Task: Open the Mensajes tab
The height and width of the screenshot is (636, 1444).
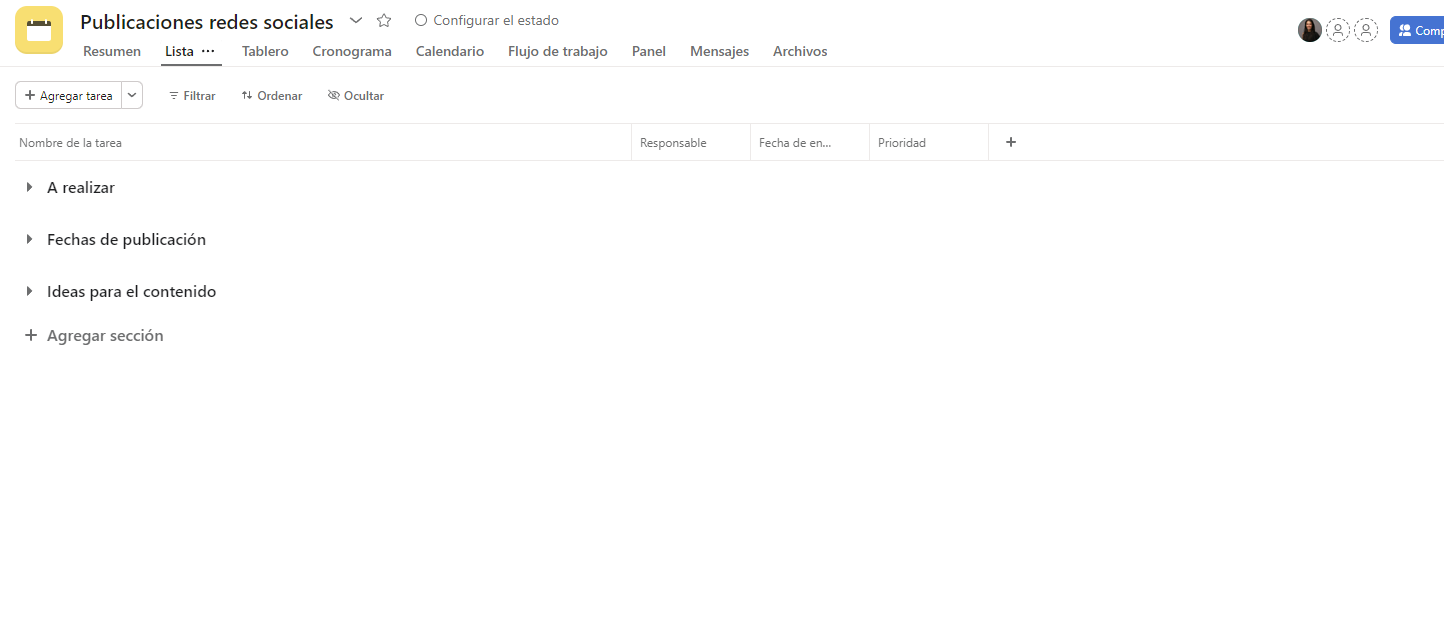Action: click(x=719, y=51)
